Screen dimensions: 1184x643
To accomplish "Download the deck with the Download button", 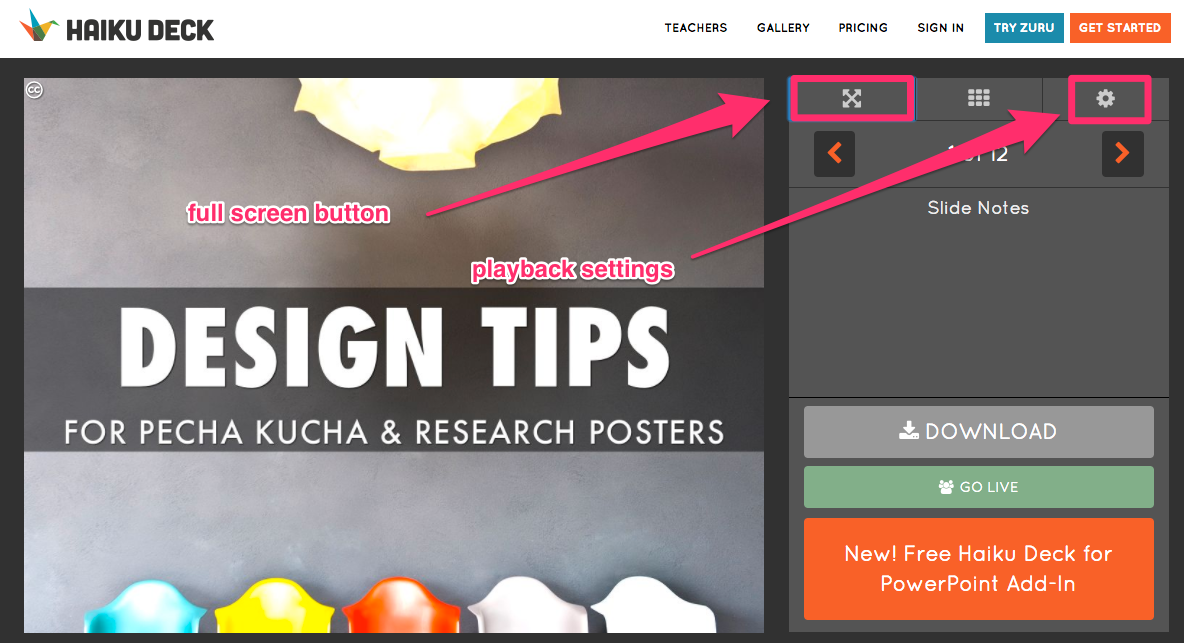I will click(978, 432).
